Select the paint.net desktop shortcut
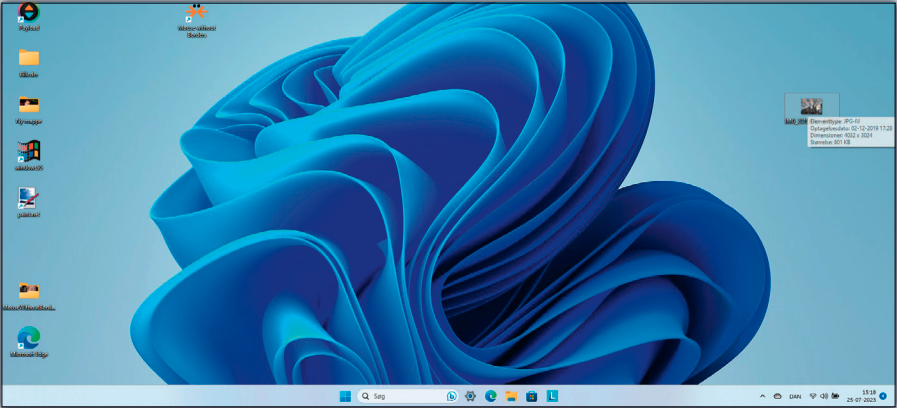 tap(29, 199)
